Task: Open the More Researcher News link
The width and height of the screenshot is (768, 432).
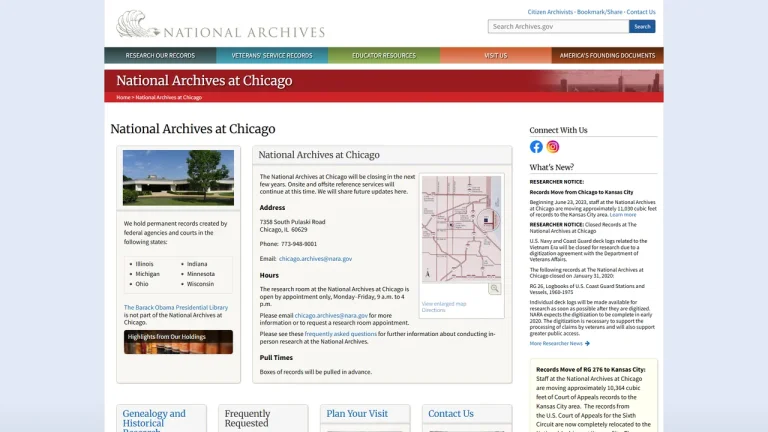Action: 556,343
